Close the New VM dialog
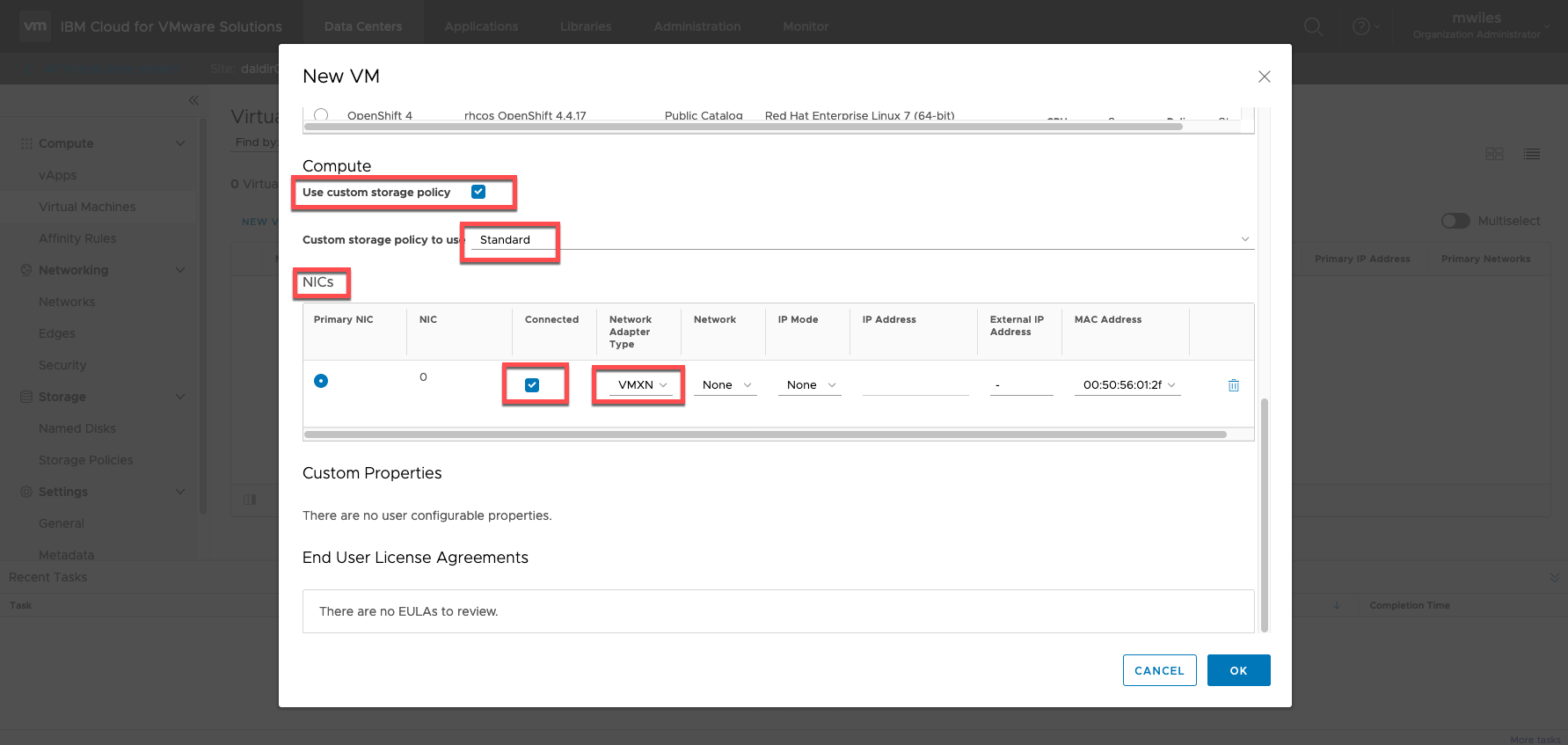Image resolution: width=1568 pixels, height=745 pixels. 1264,77
